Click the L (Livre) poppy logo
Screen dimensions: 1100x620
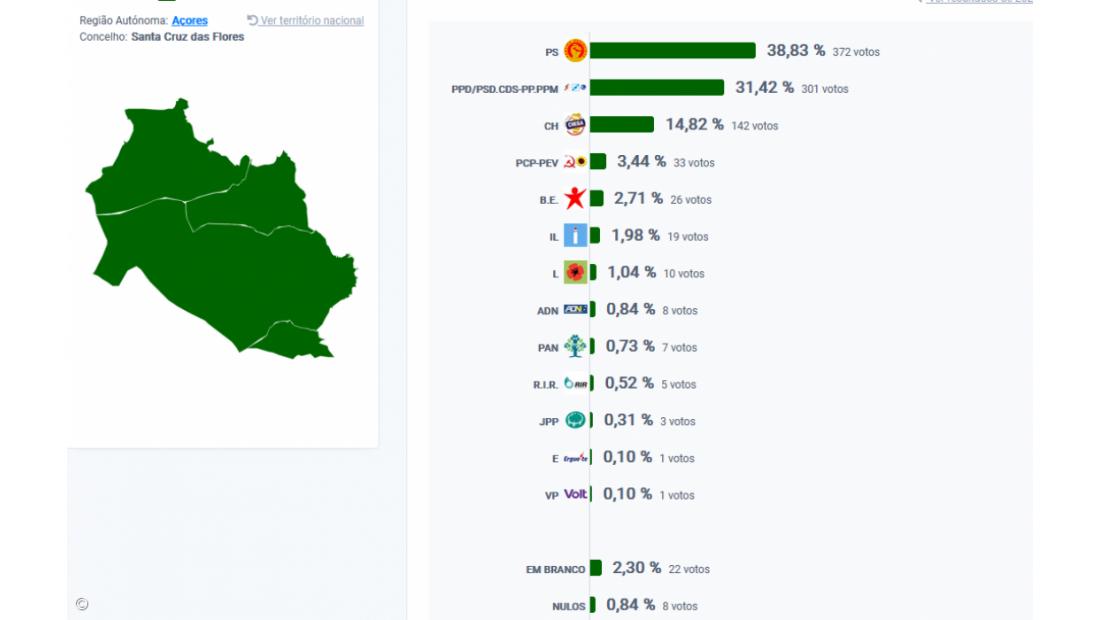(x=575, y=273)
